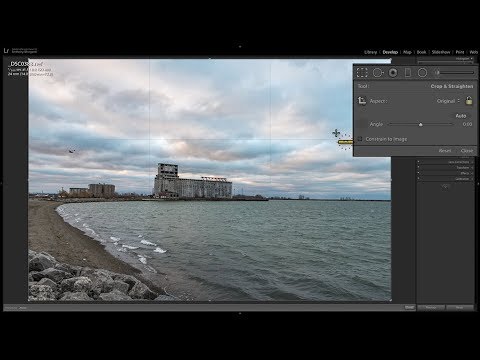Click the top-middle crop handle
This screenshot has width=480, height=360.
tap(210, 59)
